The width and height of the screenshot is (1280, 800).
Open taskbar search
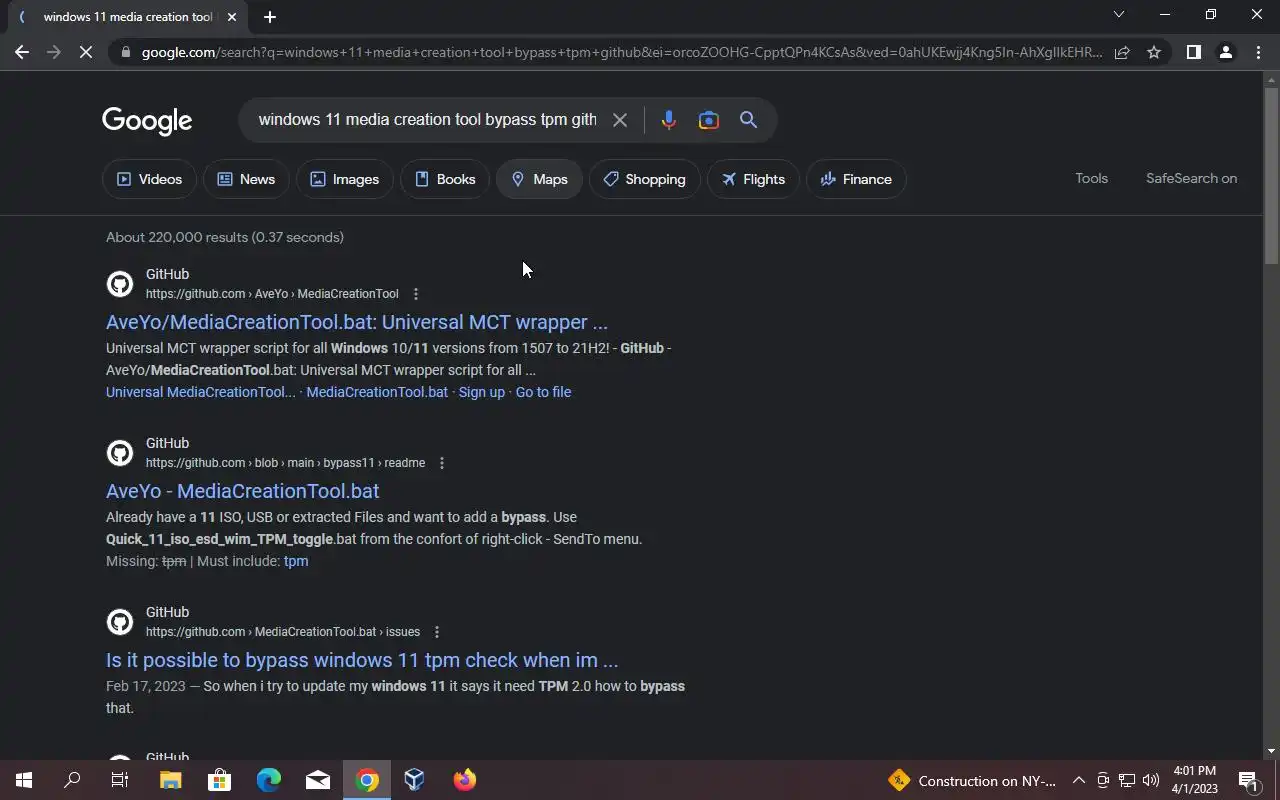(72, 780)
